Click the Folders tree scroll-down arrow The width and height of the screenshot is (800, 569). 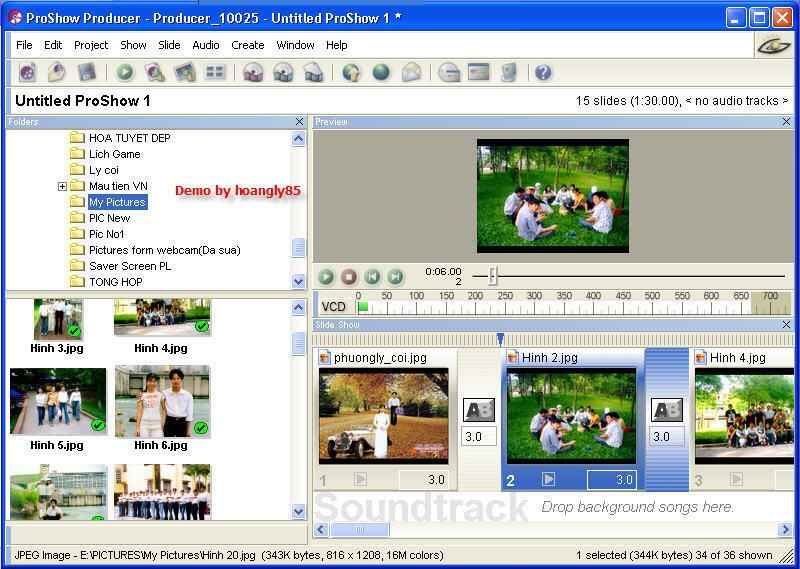pyautogui.click(x=298, y=281)
